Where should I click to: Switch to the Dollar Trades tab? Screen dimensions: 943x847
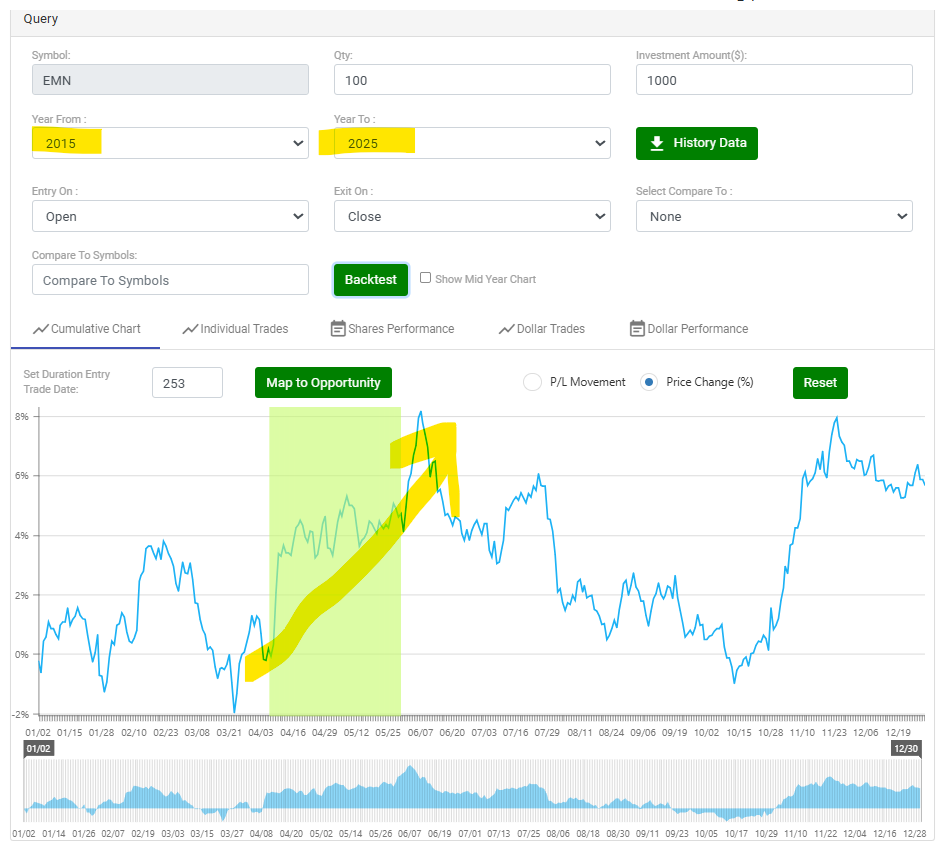542,329
